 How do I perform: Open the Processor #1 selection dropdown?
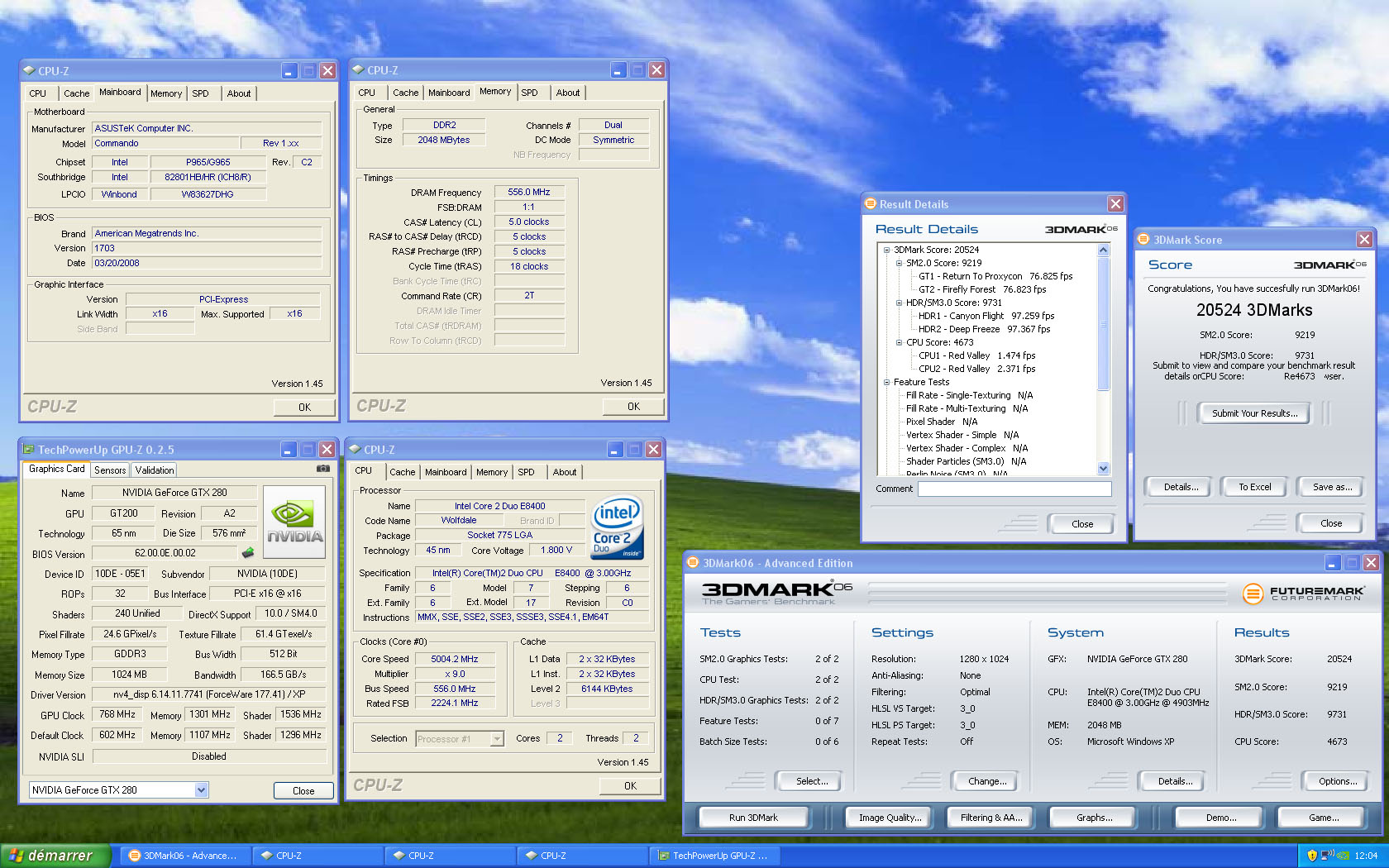click(497, 739)
